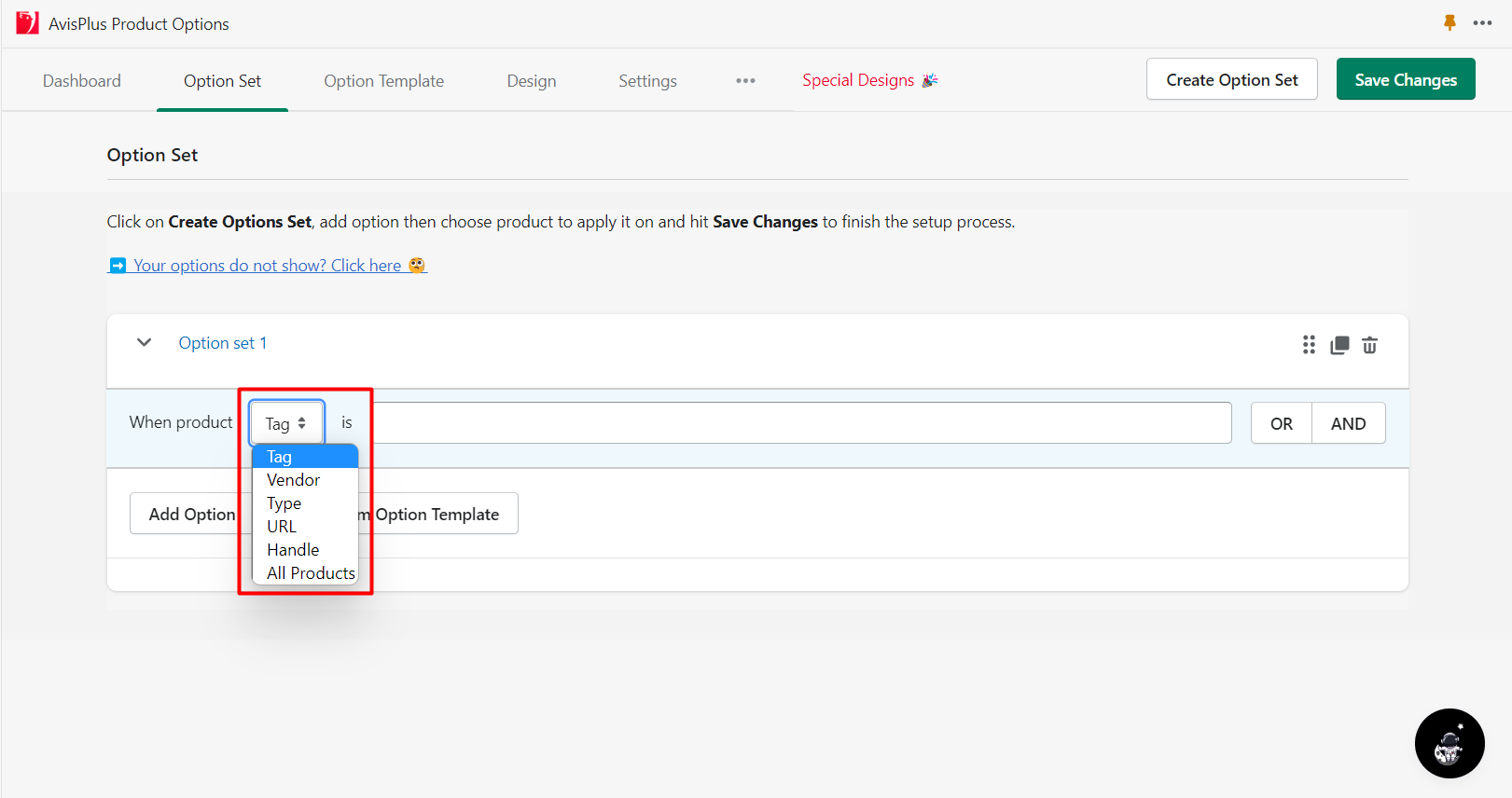Open the more tabs ellipsis menu
The height and width of the screenshot is (798, 1512).
click(745, 81)
